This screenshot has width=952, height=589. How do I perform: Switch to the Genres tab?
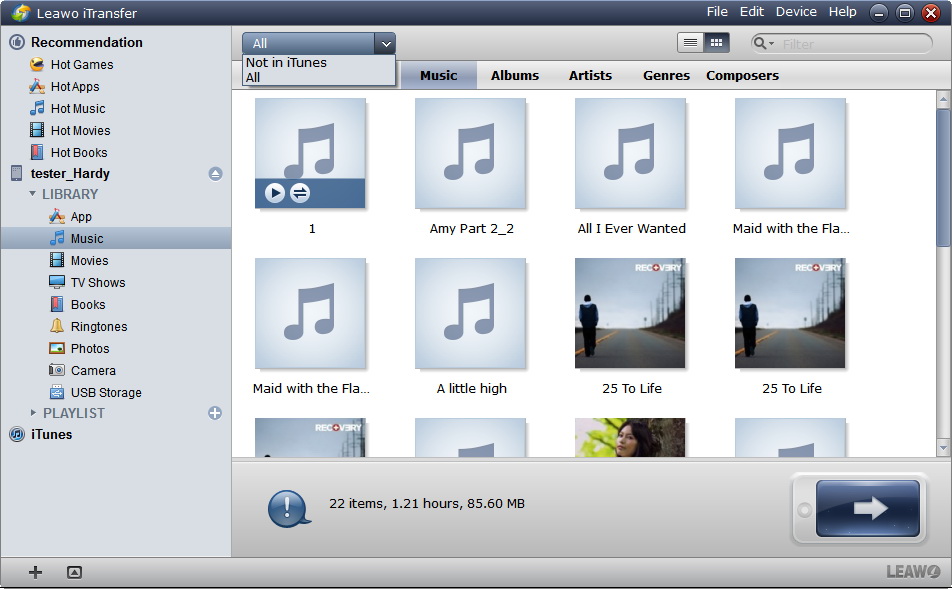tap(666, 75)
